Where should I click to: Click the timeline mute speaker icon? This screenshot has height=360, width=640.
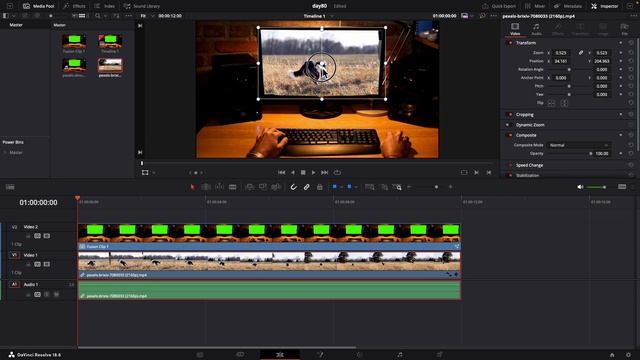coord(580,187)
